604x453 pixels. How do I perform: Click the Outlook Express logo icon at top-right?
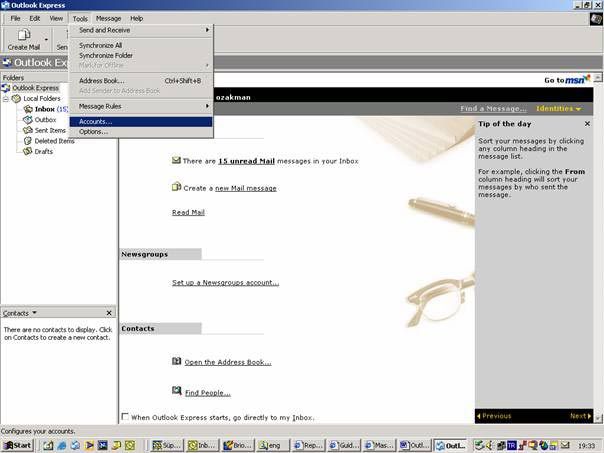(x=596, y=19)
